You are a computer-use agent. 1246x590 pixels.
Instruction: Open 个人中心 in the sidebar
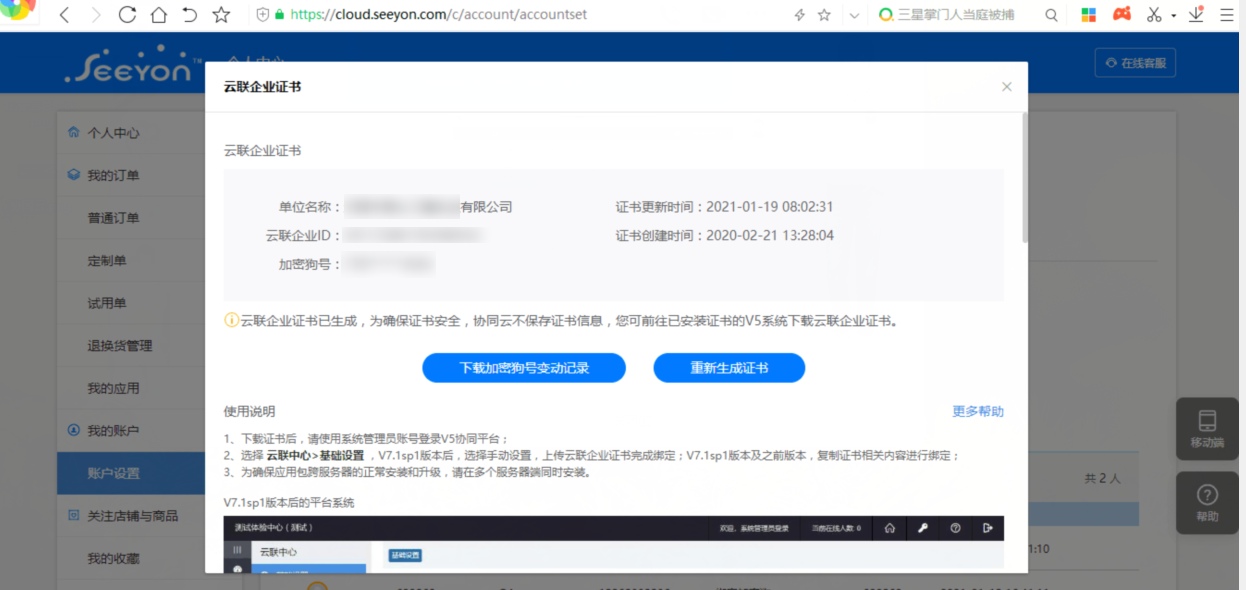point(112,133)
